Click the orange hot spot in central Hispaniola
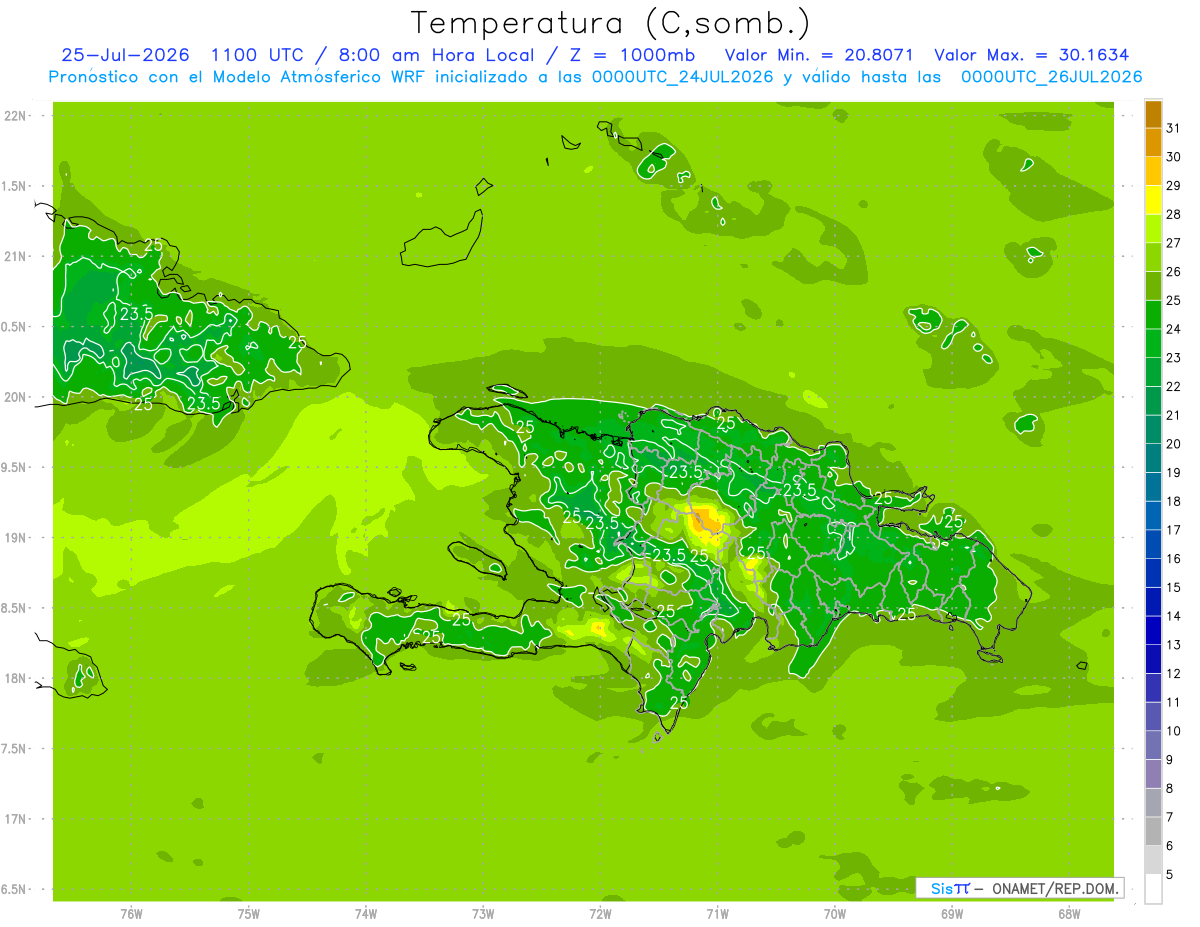1200x927 pixels. click(x=705, y=520)
